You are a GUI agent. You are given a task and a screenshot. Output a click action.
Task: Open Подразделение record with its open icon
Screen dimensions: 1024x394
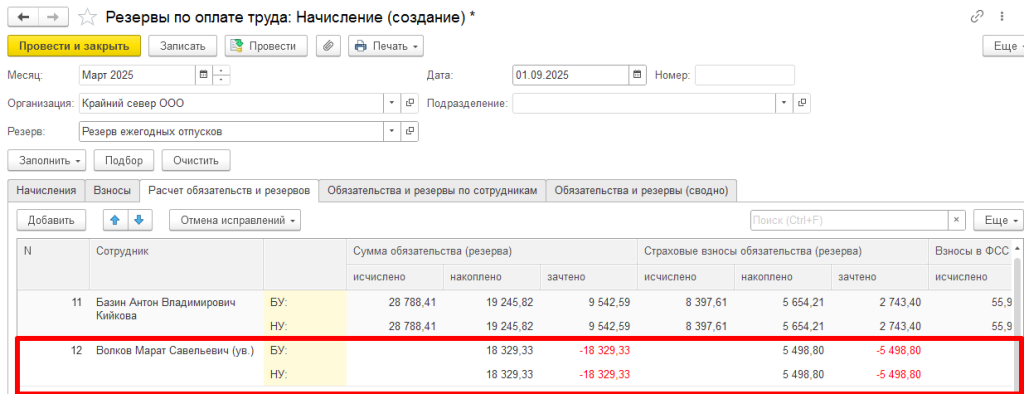click(802, 103)
